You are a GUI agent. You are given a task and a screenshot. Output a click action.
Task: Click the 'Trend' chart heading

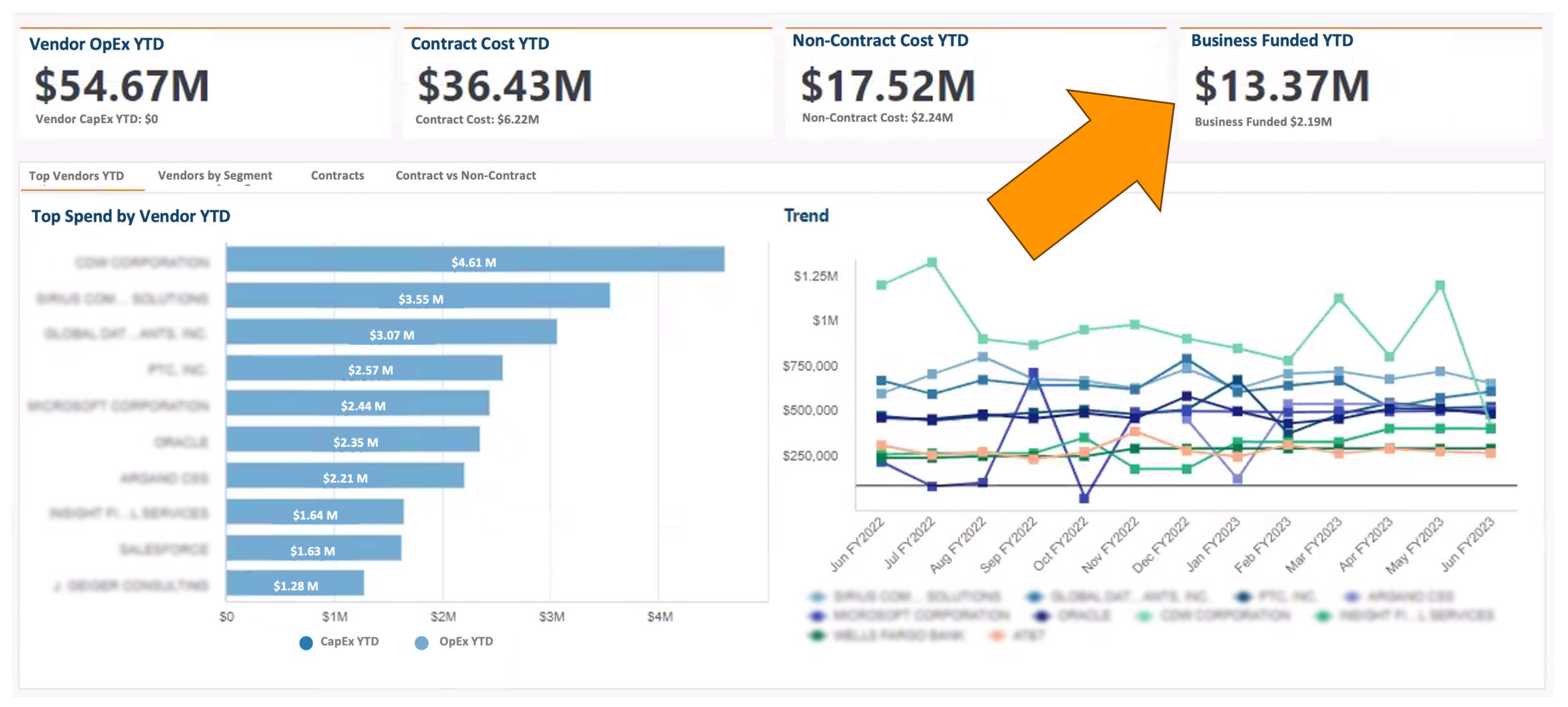806,216
